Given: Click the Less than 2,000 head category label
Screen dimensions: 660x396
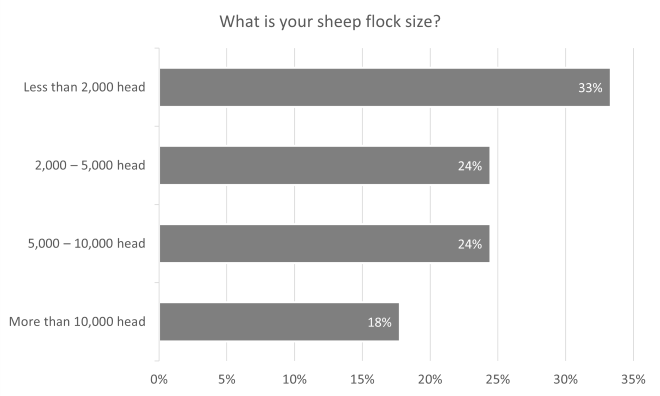Looking at the screenshot, I should click(84, 87).
